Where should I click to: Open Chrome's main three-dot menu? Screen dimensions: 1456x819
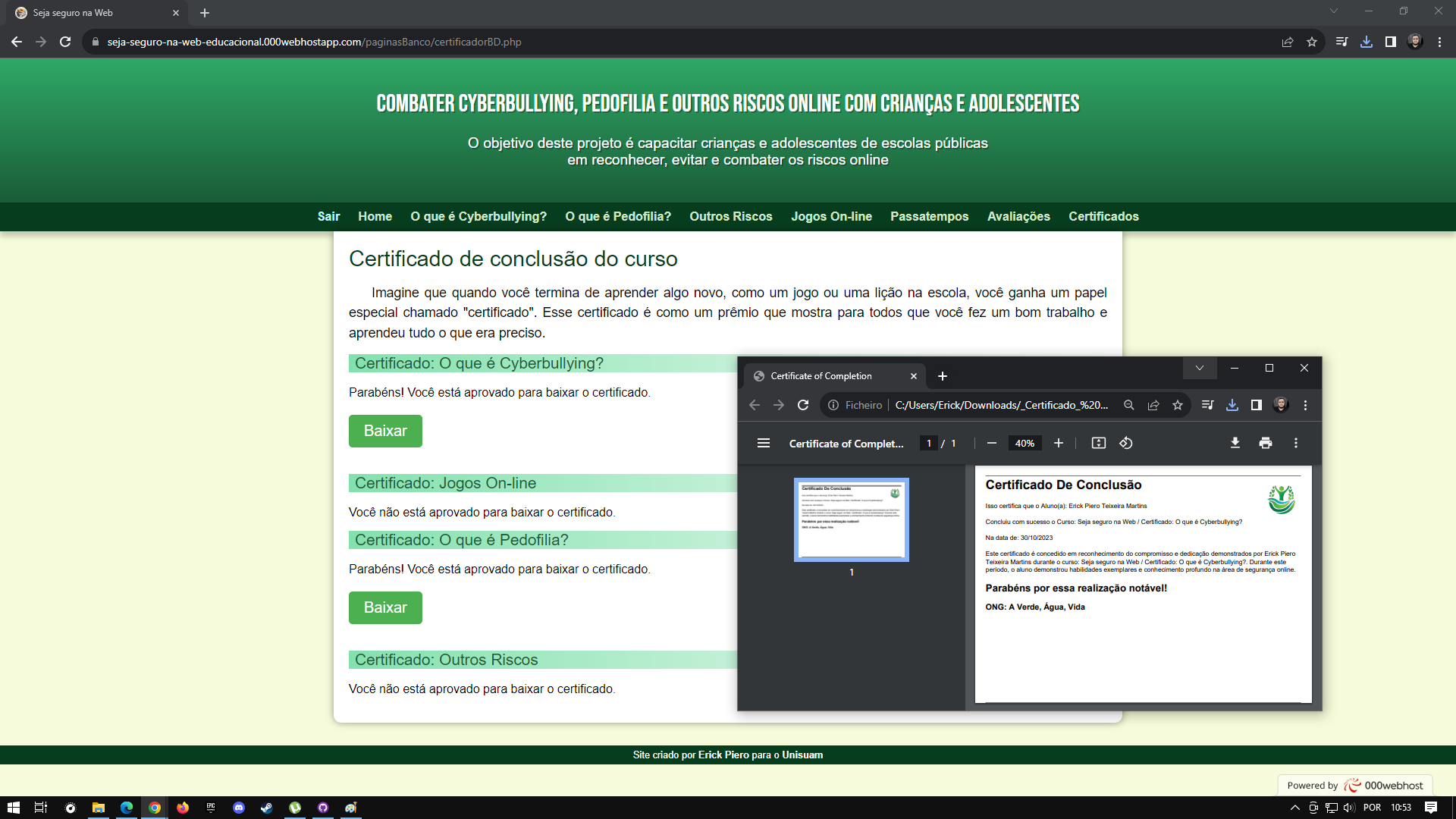point(1440,42)
